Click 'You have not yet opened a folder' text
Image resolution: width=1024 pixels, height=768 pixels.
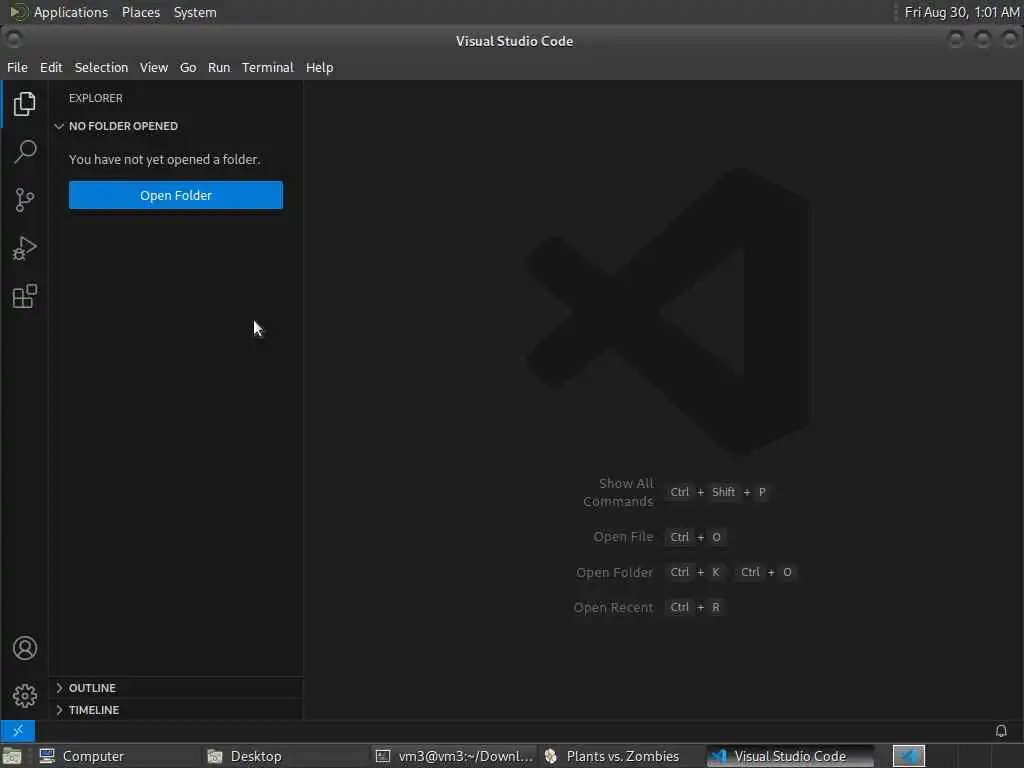tap(165, 159)
